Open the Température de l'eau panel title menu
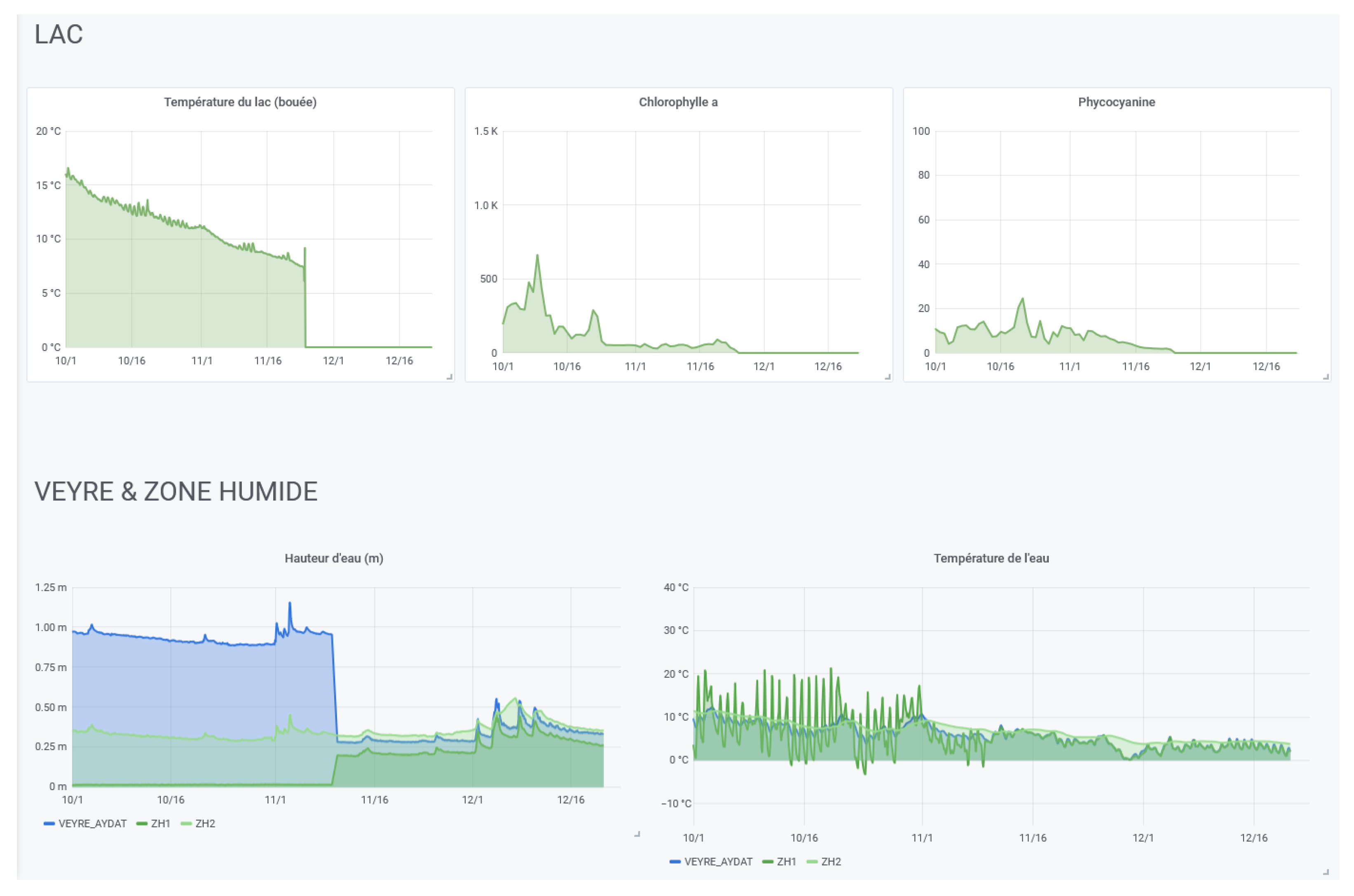Viewport: 1354px width, 896px height. click(991, 558)
